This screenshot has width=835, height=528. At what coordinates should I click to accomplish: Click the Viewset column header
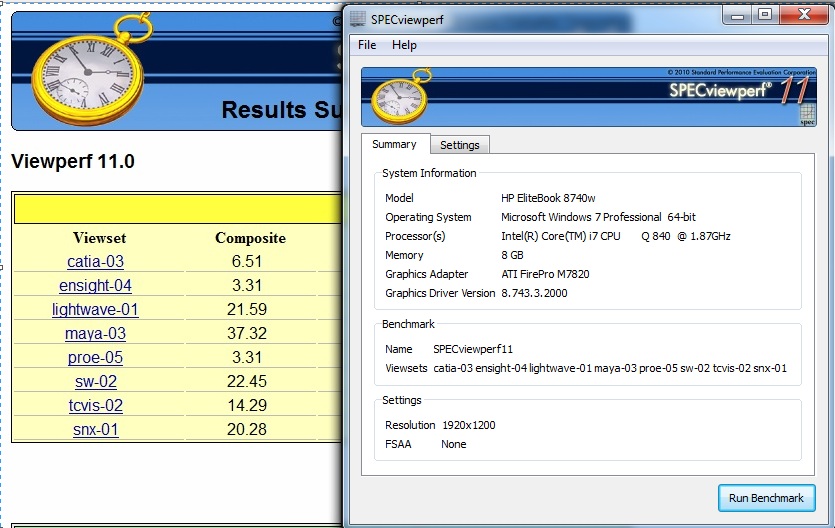click(x=100, y=238)
